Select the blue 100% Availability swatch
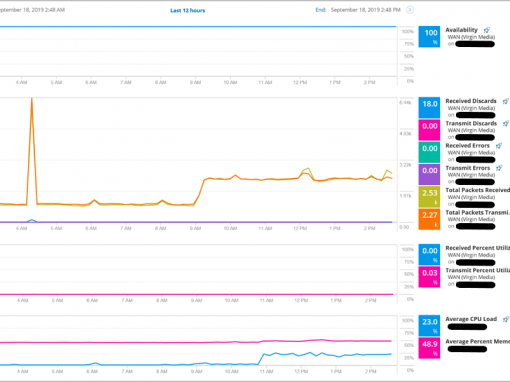This screenshot has width=510, height=382. point(429,37)
